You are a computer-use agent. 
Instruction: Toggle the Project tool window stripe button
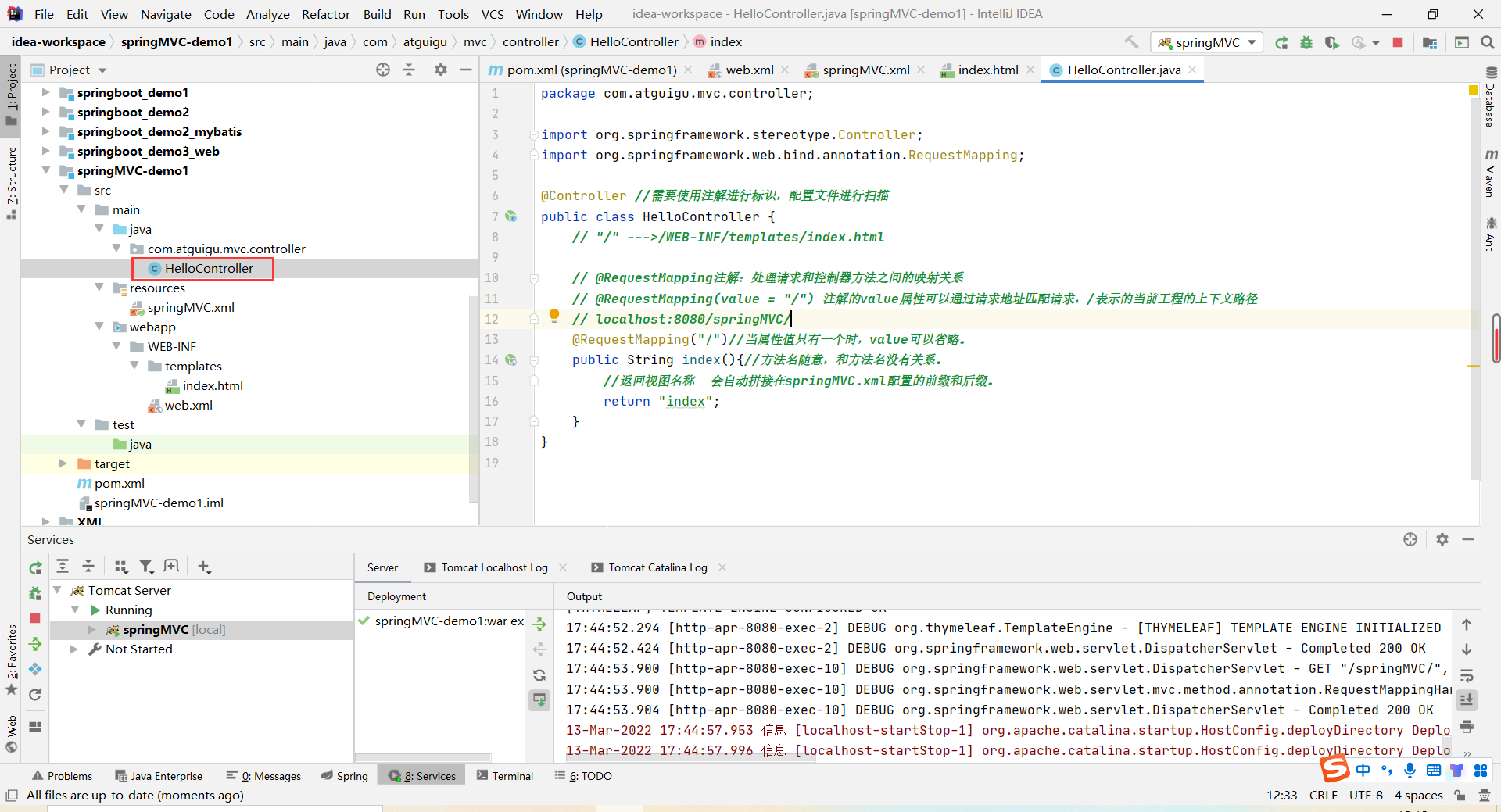pos(11,94)
